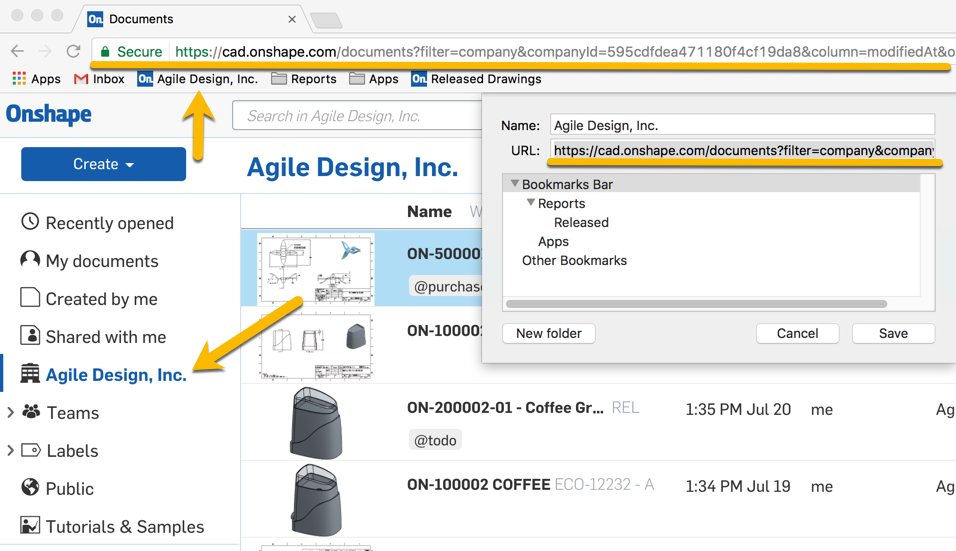The image size is (956, 551).
Task: Select Apps folder in bookmark tree
Action: (553, 241)
